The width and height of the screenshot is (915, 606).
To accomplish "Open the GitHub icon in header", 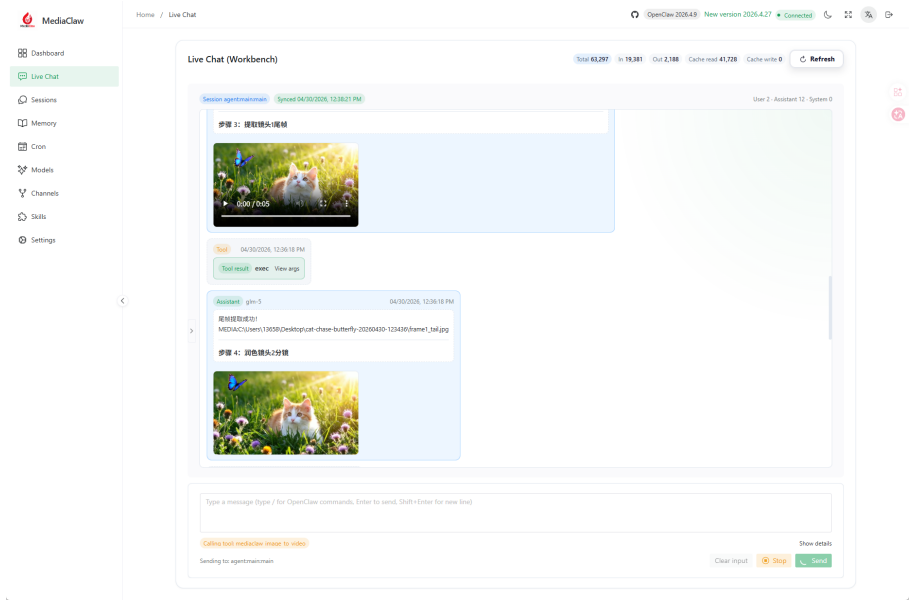I will [x=634, y=15].
